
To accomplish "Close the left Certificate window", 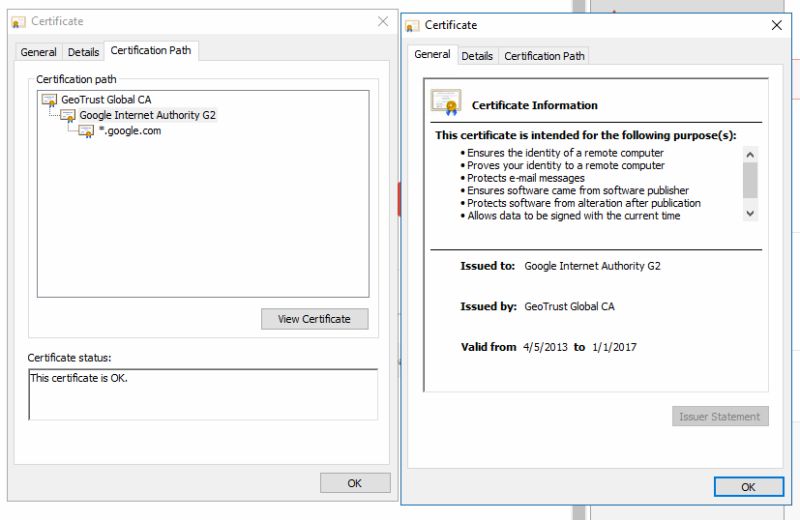I will click(383, 21).
